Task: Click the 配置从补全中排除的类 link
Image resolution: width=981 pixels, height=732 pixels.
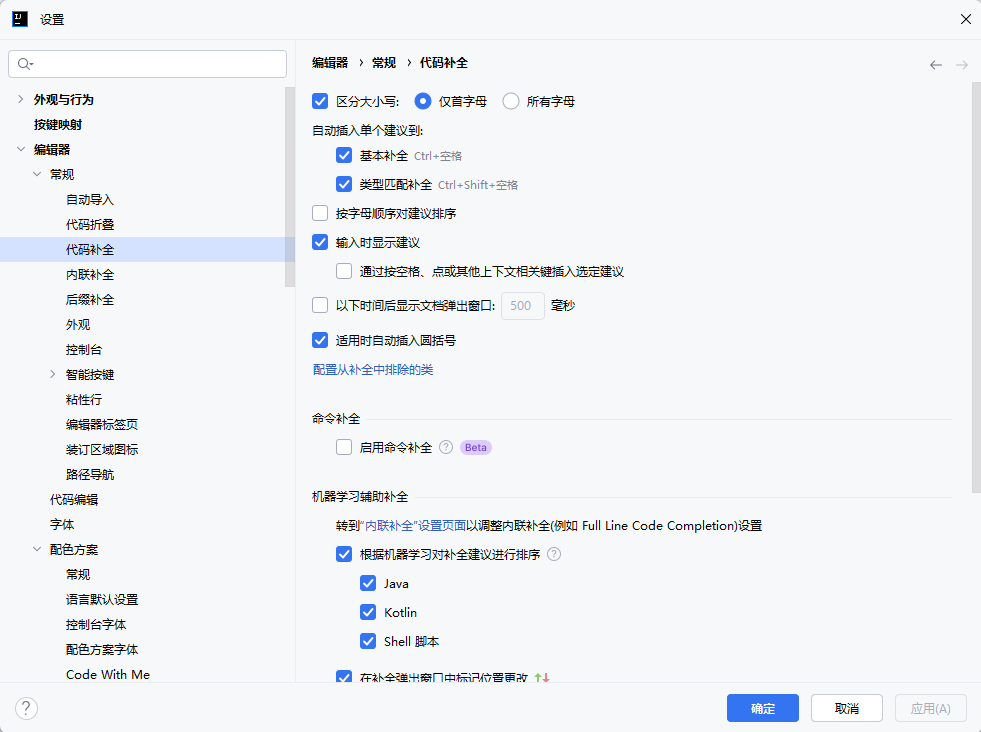Action: [x=373, y=370]
